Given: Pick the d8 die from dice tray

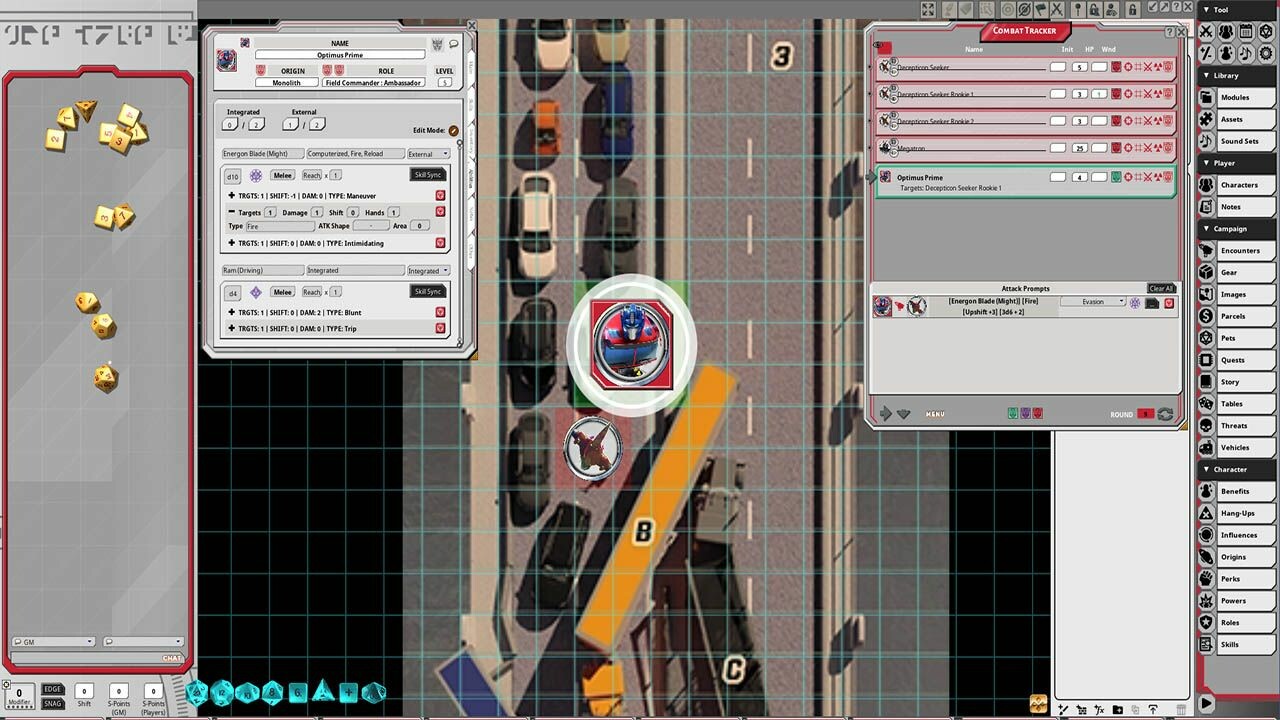Looking at the screenshot, I should (x=272, y=692).
